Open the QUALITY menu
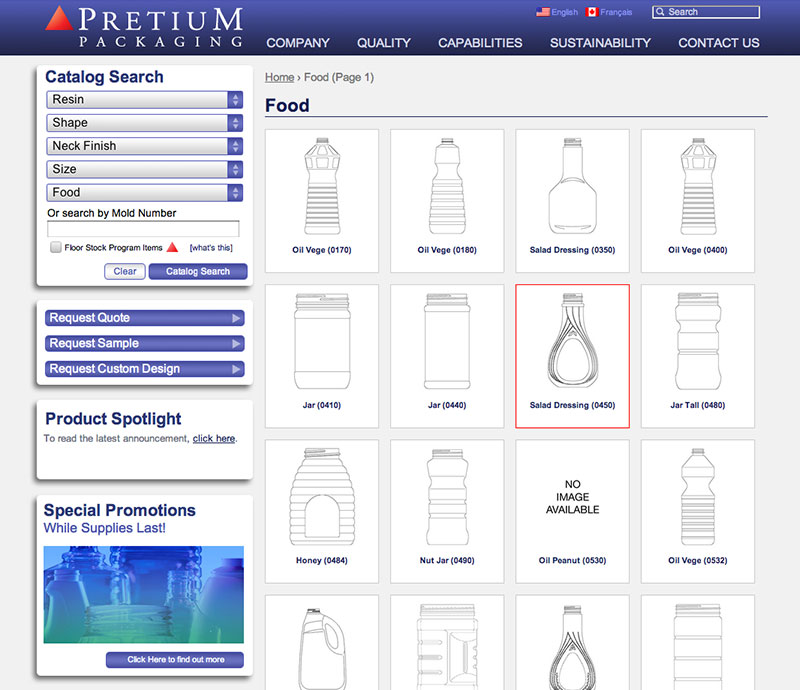 click(384, 43)
